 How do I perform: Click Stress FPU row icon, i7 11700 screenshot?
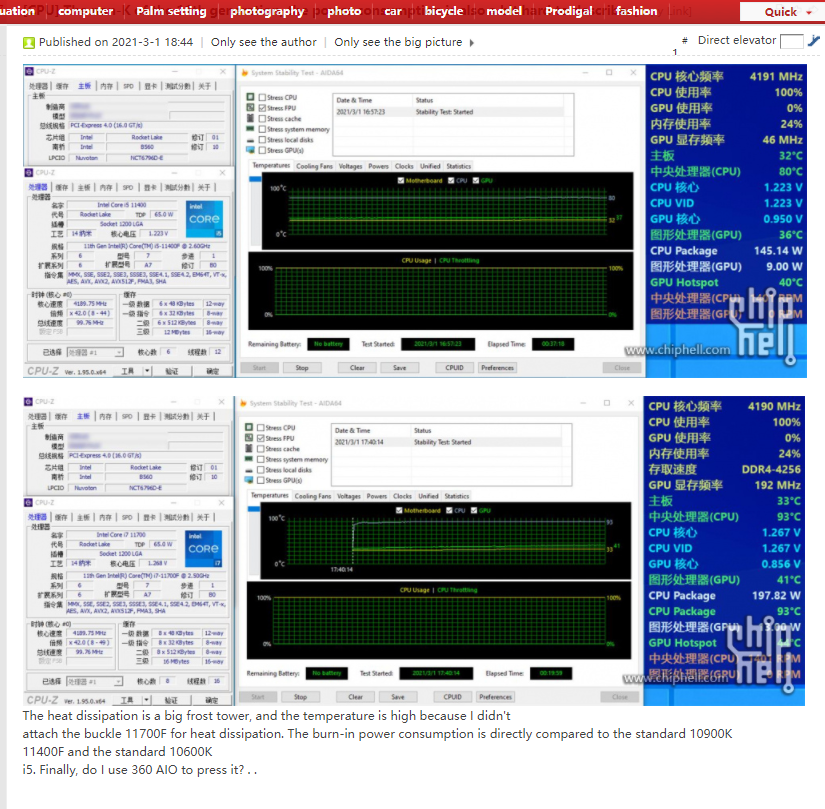pyautogui.click(x=249, y=438)
